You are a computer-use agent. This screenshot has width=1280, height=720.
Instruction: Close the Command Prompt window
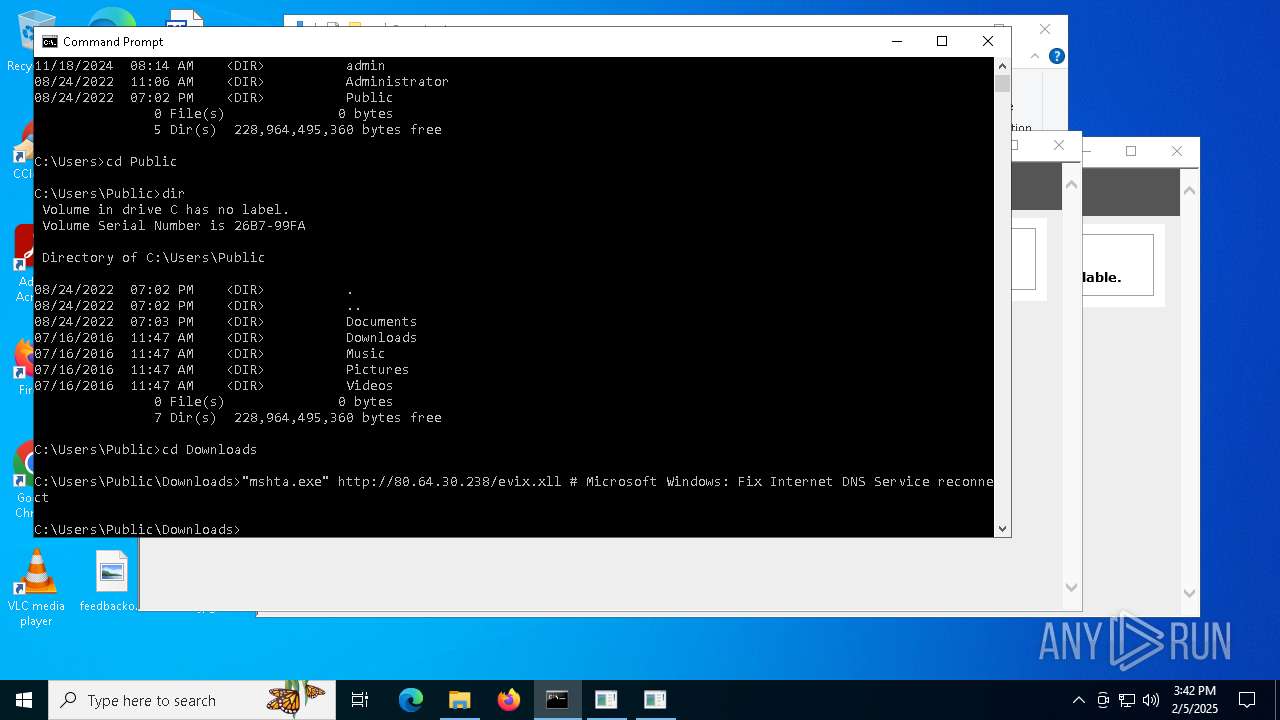click(x=988, y=41)
